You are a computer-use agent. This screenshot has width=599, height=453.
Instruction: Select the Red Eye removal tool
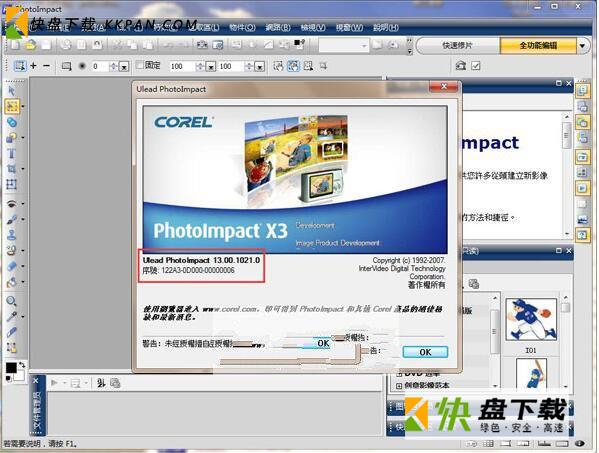pos(11,204)
